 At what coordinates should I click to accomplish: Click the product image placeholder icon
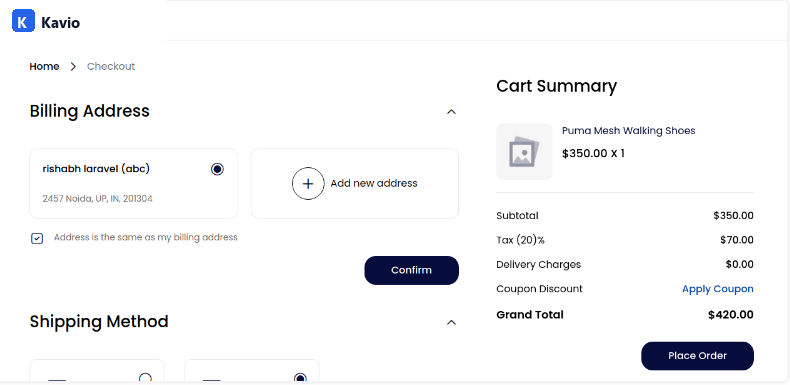point(524,152)
